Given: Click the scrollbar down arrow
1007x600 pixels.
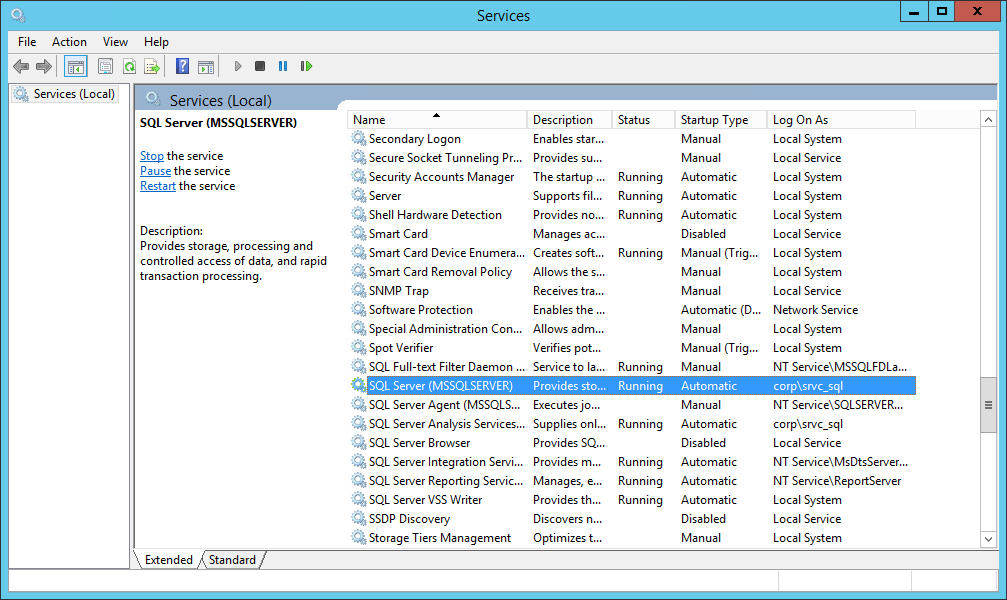Looking at the screenshot, I should tap(988, 539).
